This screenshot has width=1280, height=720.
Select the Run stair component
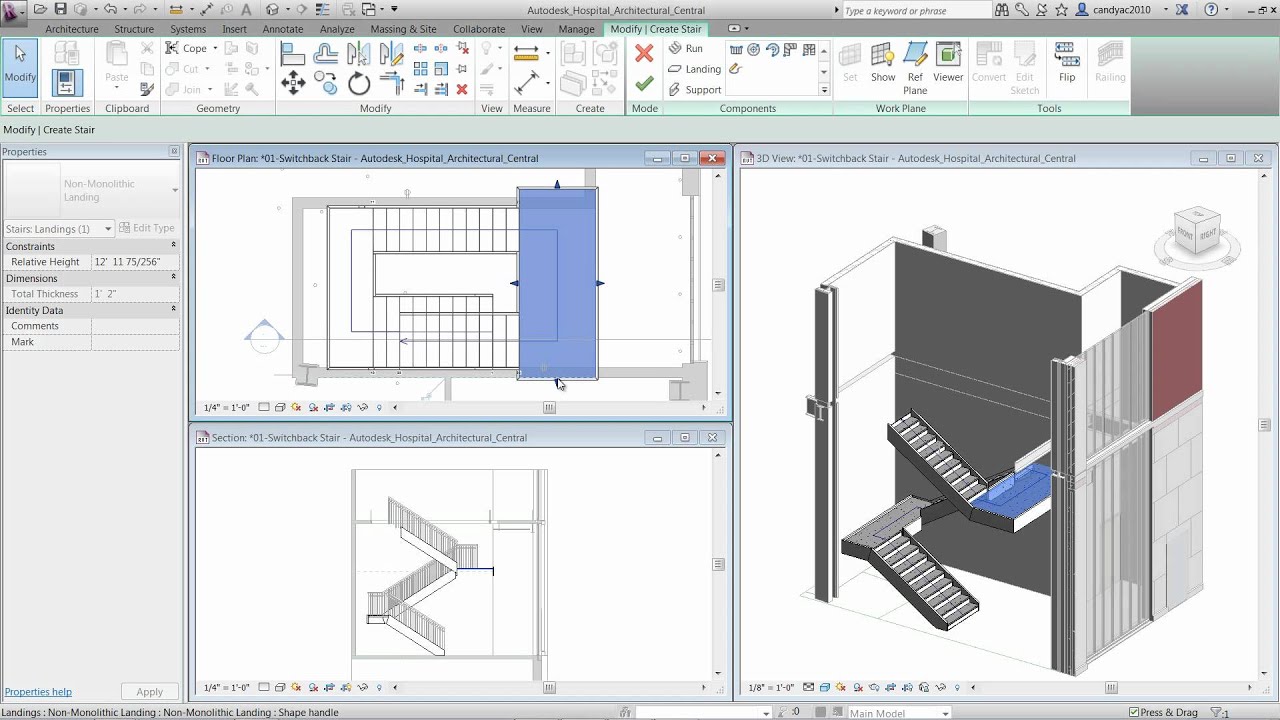tap(686, 48)
